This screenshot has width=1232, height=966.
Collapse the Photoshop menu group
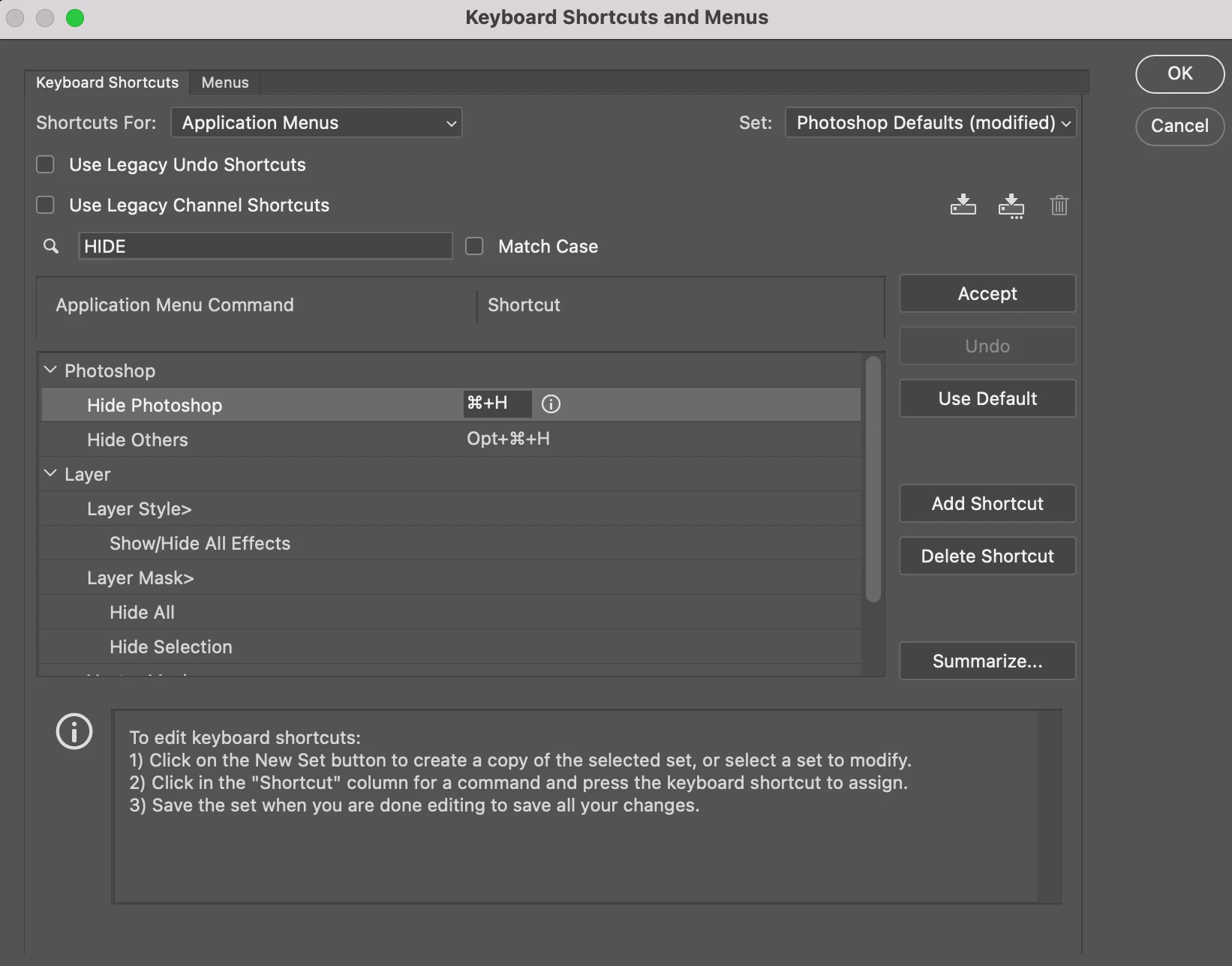[x=50, y=370]
